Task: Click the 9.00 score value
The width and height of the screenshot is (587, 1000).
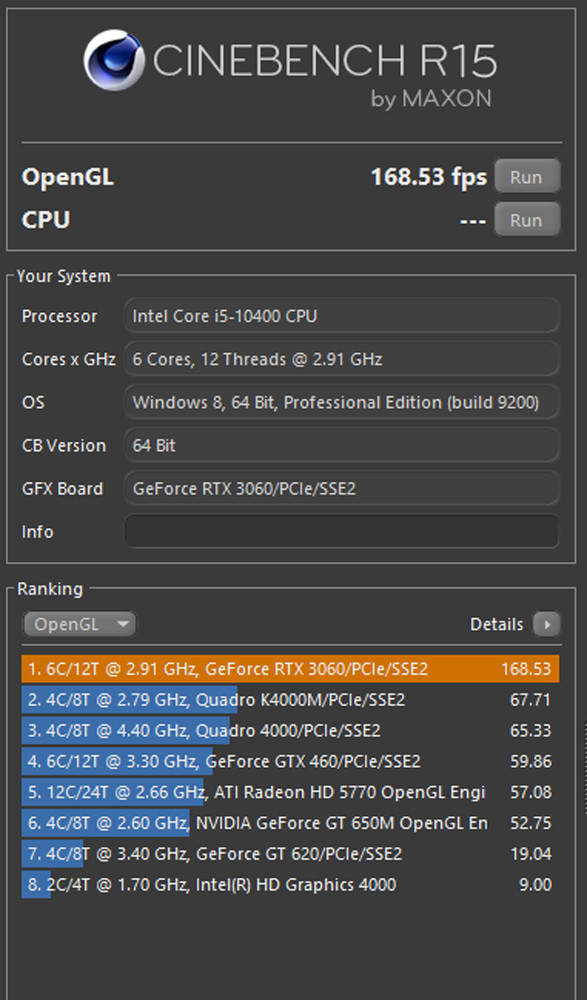Action: pos(535,885)
